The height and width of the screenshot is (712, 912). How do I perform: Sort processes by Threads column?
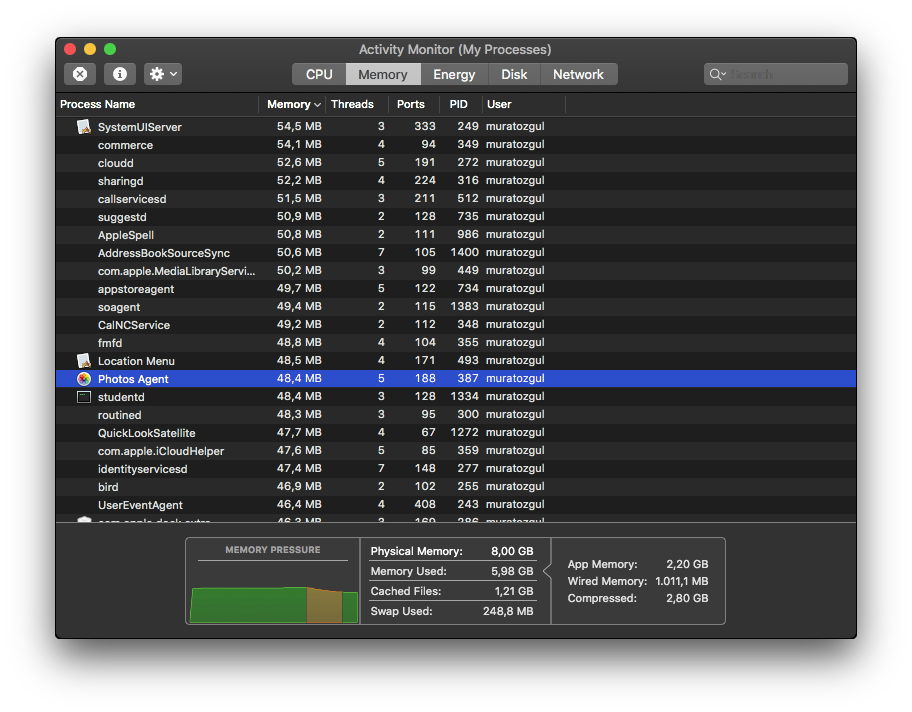352,104
